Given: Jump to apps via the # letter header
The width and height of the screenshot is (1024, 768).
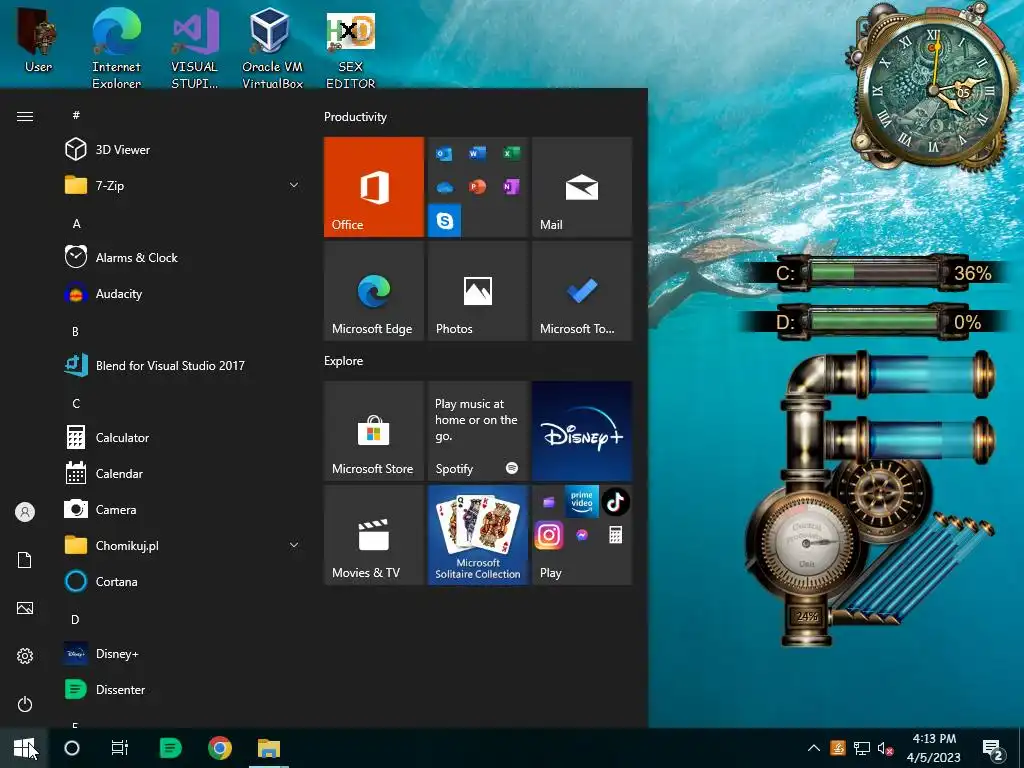Looking at the screenshot, I should pyautogui.click(x=76, y=115).
